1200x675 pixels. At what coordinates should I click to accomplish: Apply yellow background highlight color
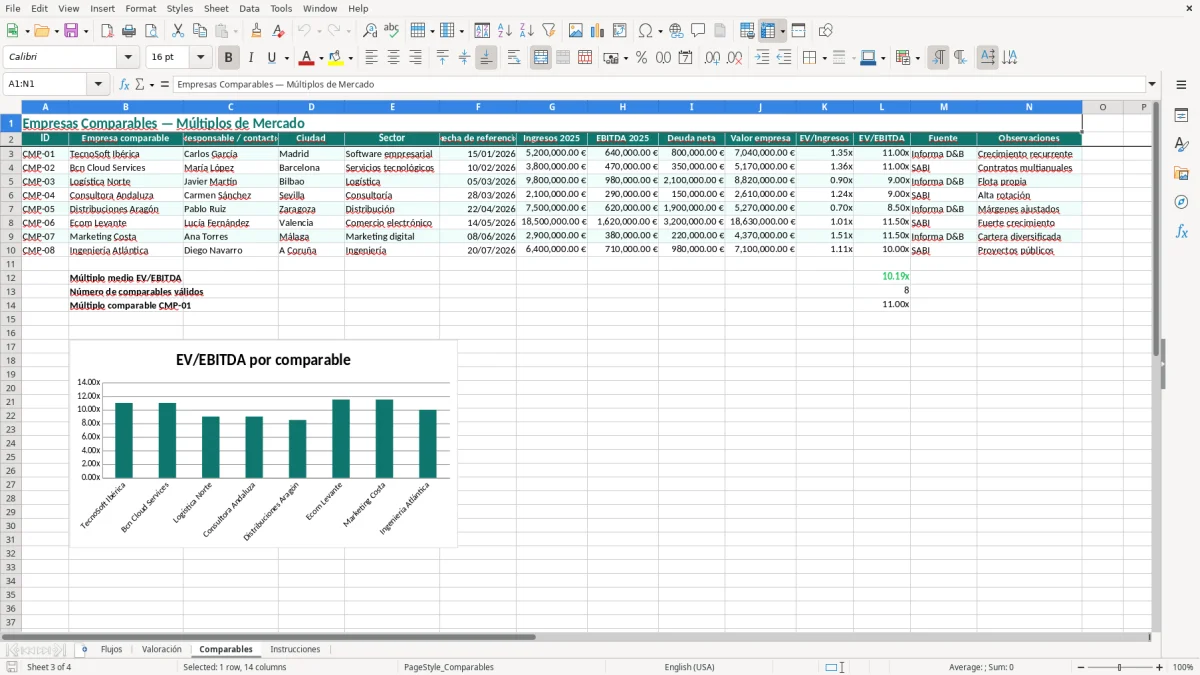click(x=336, y=58)
